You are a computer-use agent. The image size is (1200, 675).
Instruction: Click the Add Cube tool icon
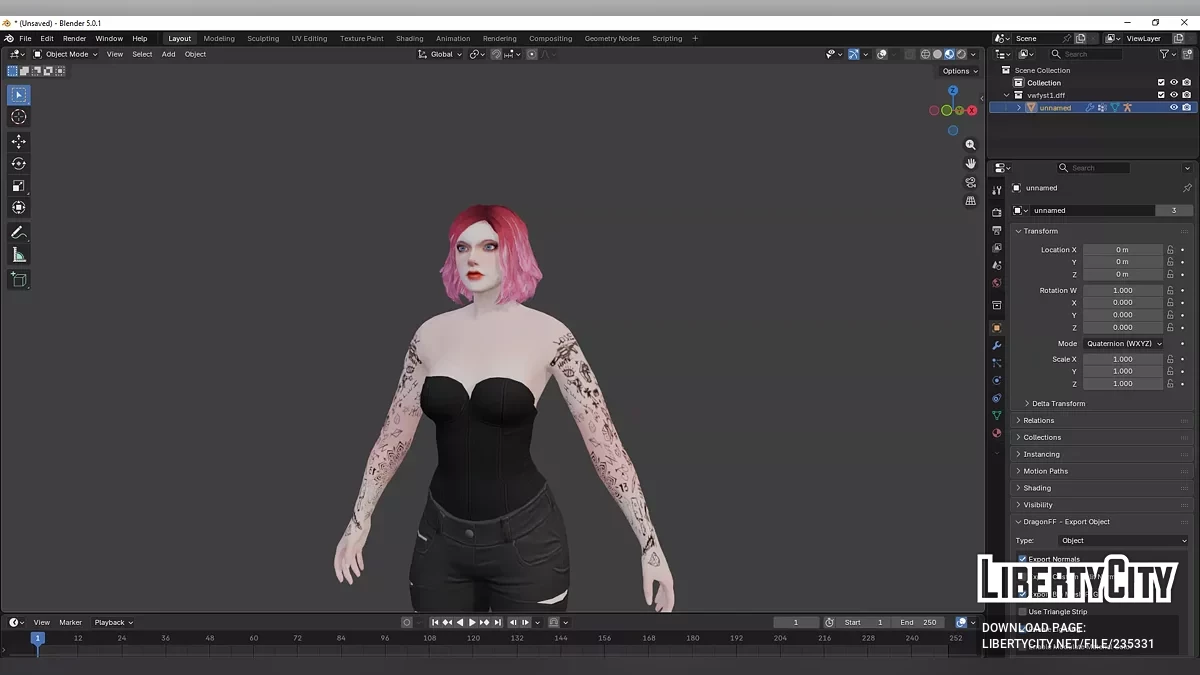(19, 280)
